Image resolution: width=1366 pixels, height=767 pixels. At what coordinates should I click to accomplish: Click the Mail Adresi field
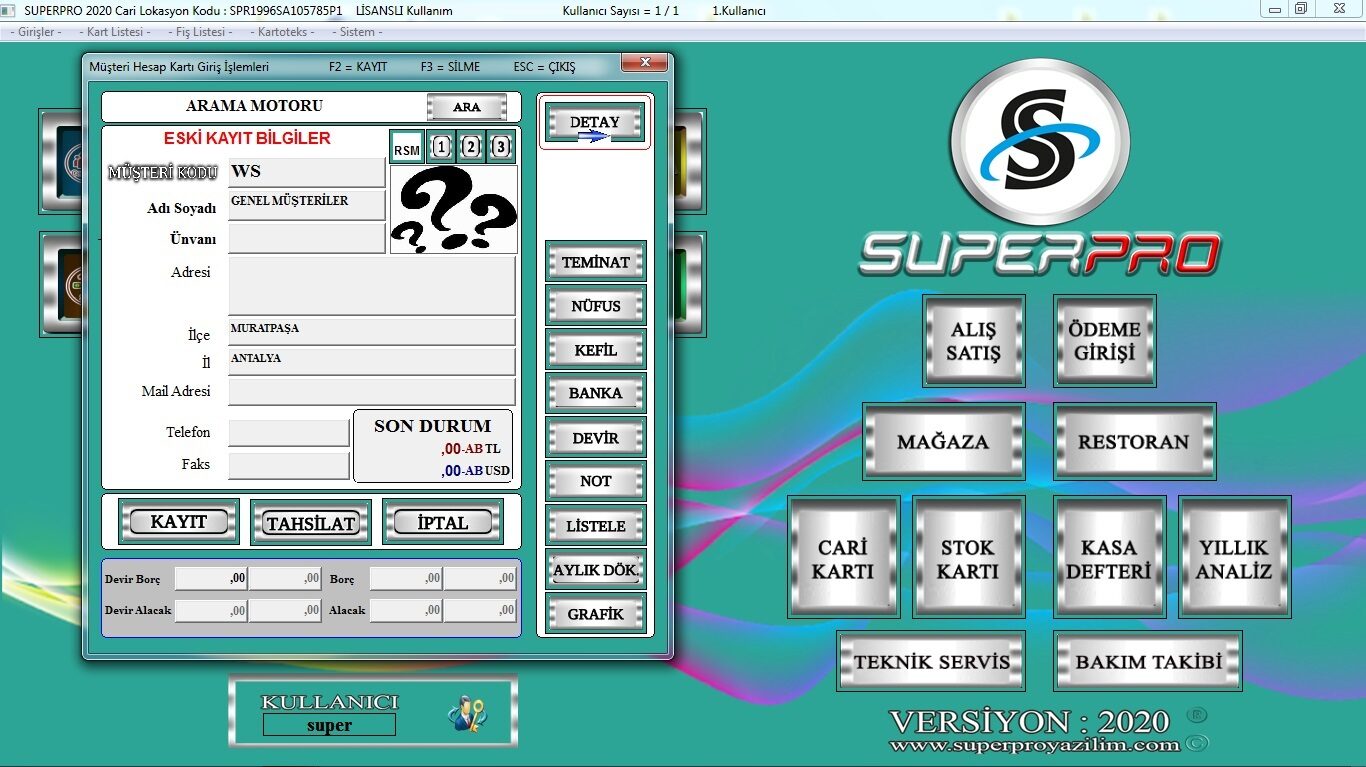[372, 391]
